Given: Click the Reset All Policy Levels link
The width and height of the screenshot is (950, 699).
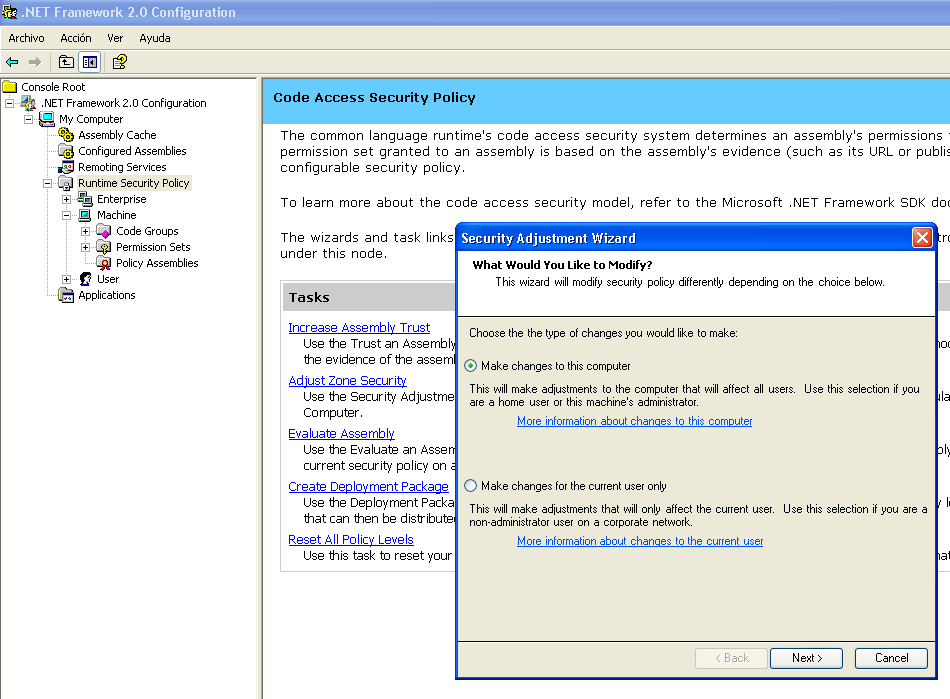Looking at the screenshot, I should pyautogui.click(x=351, y=540).
